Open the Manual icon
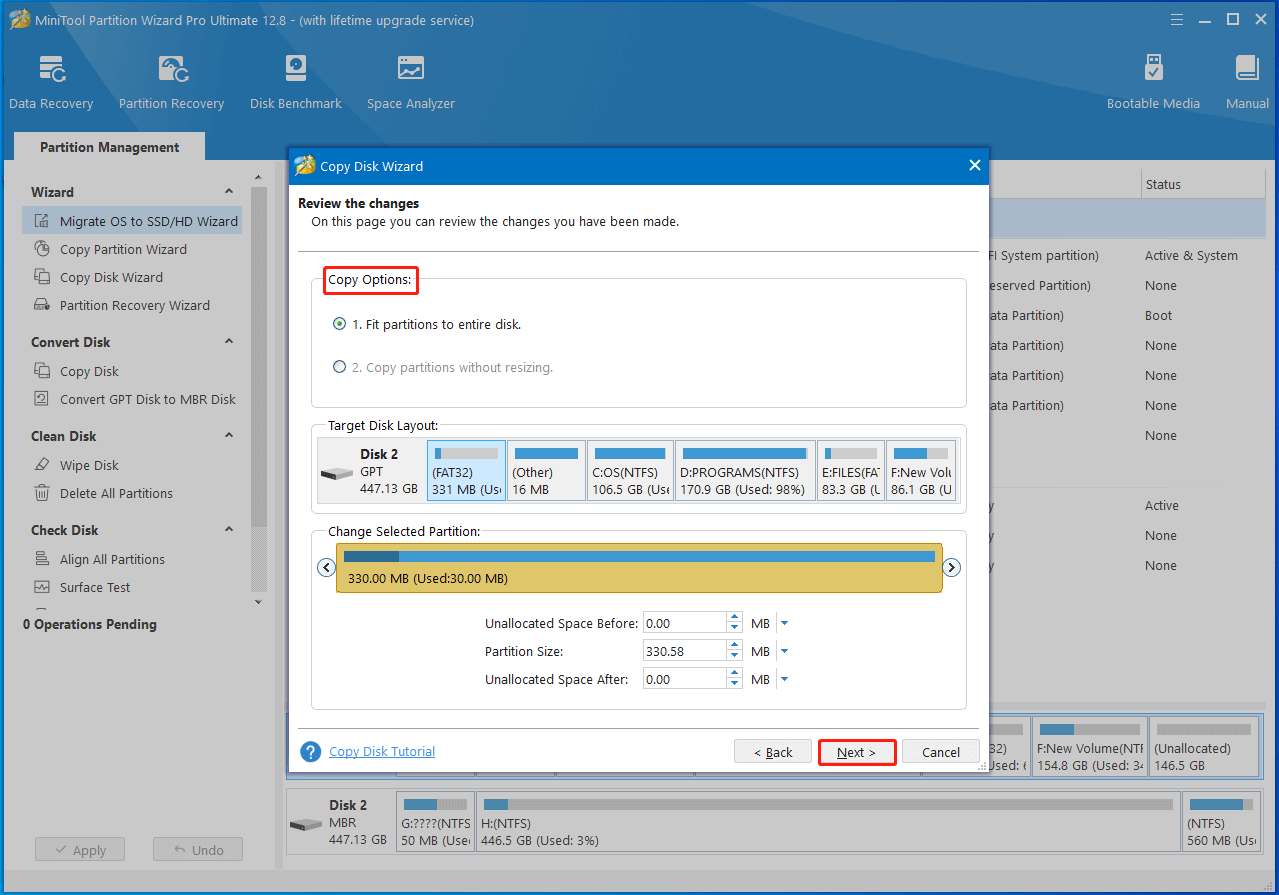This screenshot has height=895, width=1279. [x=1247, y=69]
